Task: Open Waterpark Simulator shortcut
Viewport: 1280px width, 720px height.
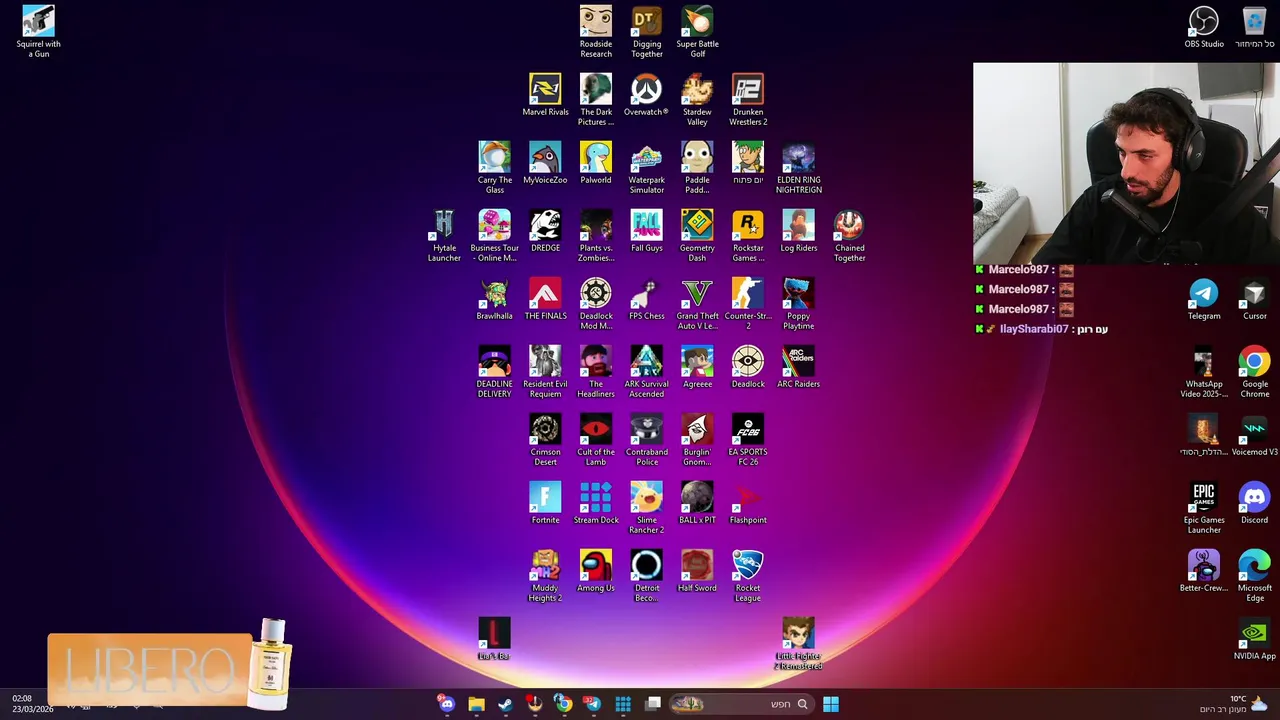Action: pos(647,167)
